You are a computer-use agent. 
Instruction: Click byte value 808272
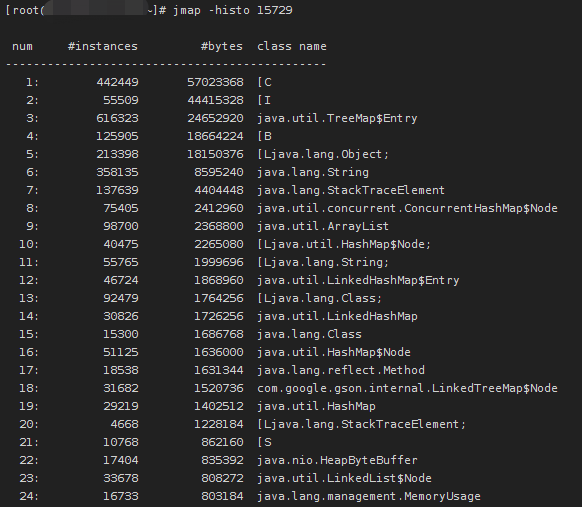(222, 478)
